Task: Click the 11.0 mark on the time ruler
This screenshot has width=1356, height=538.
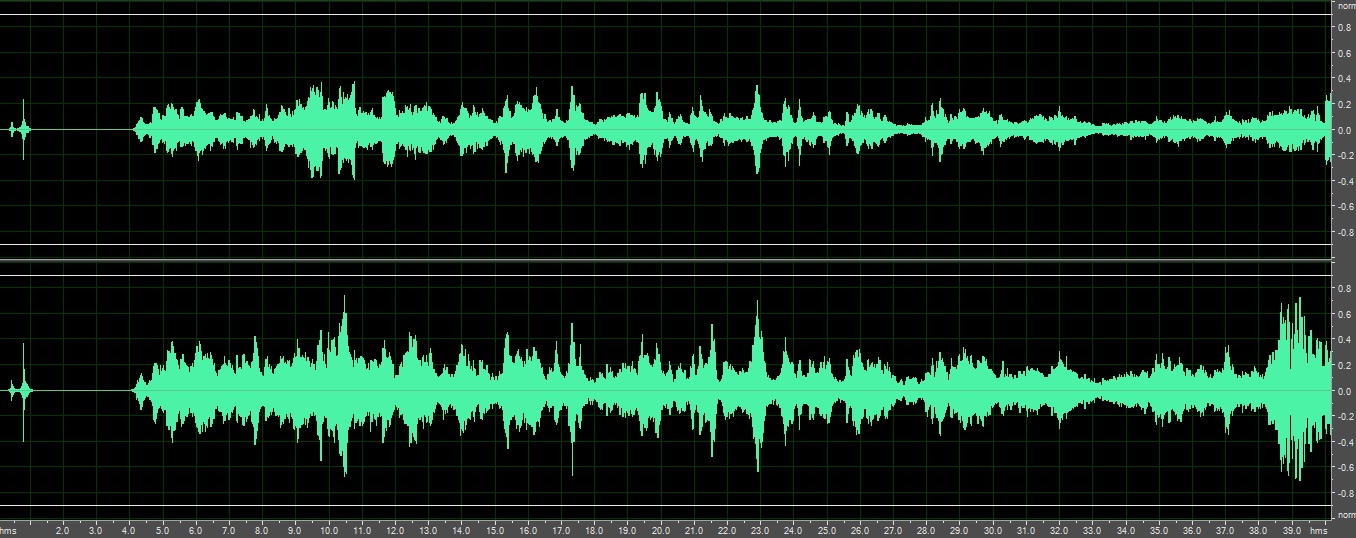Action: pos(361,531)
